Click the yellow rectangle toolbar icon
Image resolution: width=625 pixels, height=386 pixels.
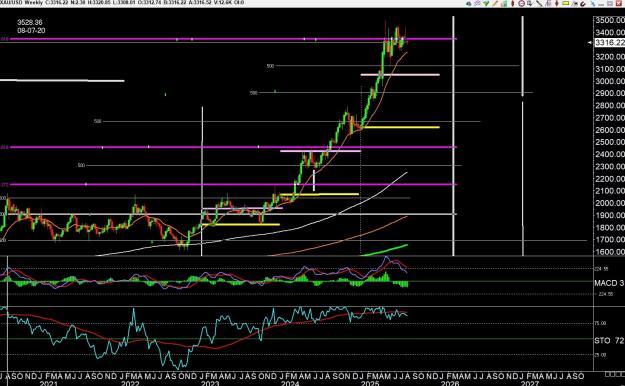click(x=565, y=3)
